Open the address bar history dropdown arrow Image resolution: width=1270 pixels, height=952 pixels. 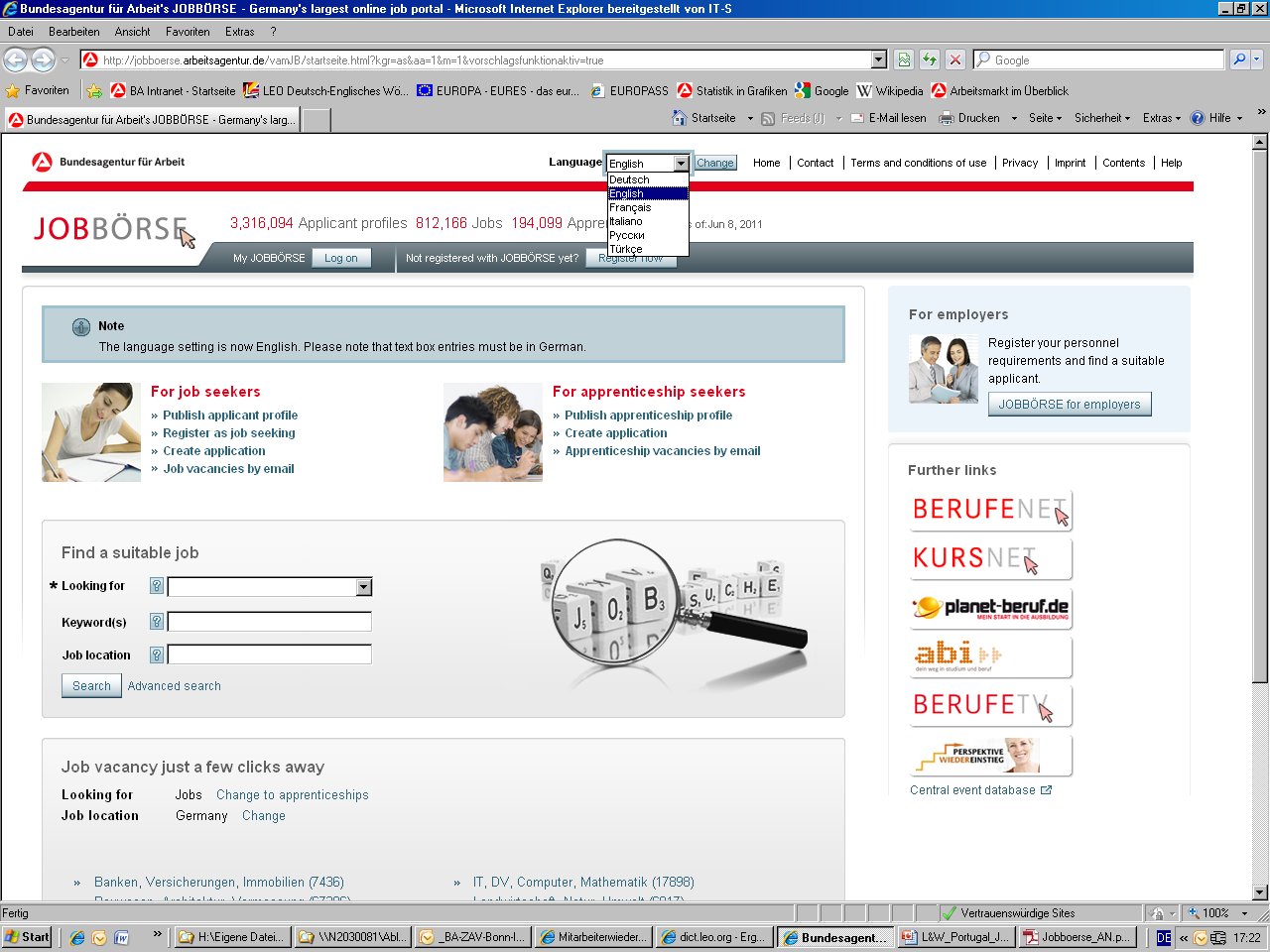pos(878,59)
